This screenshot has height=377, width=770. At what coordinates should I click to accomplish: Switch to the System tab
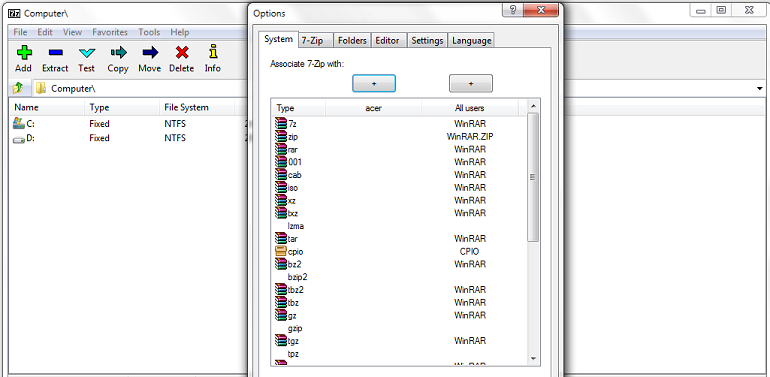[278, 39]
